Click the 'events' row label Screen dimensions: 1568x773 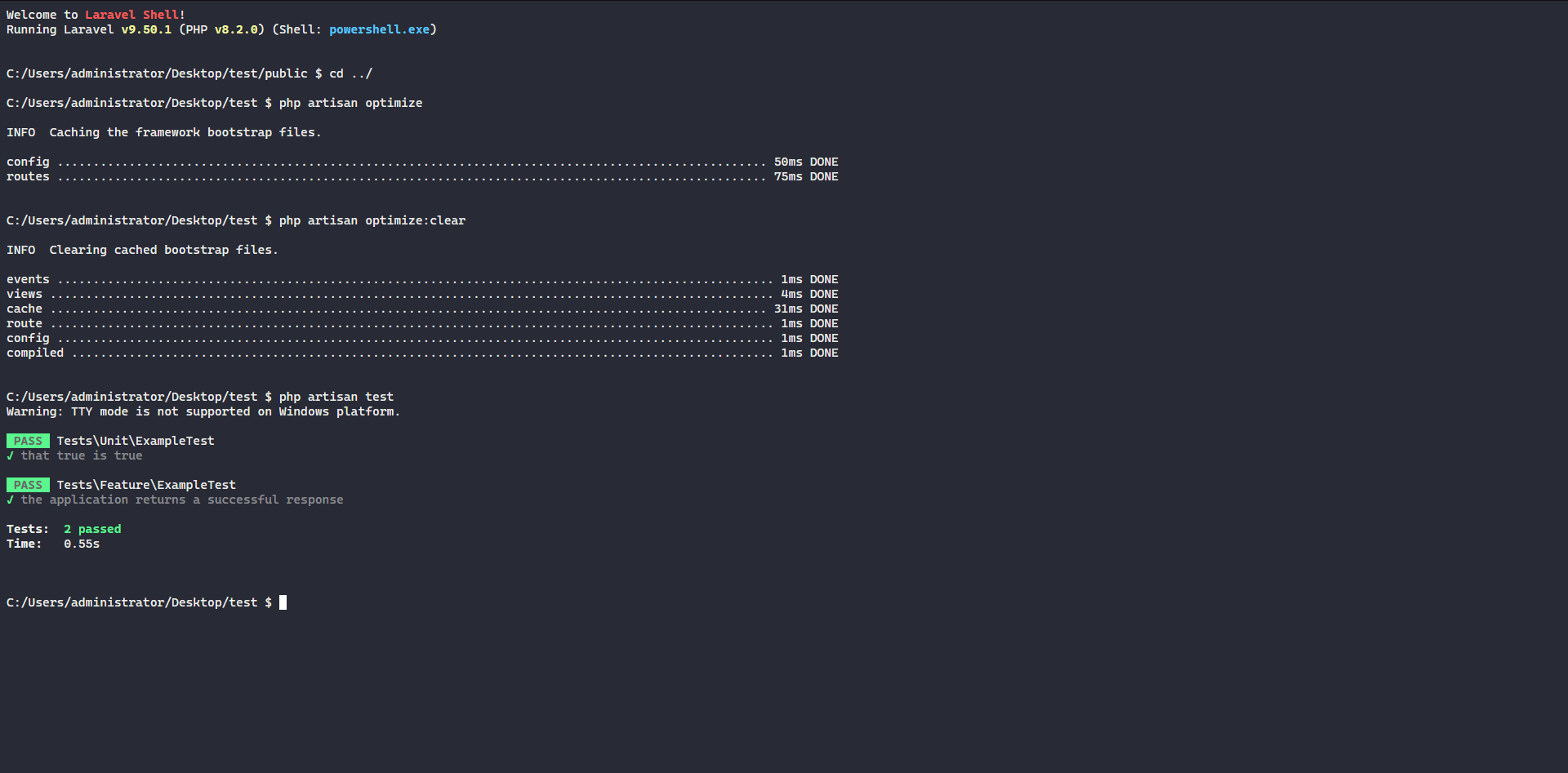point(28,279)
